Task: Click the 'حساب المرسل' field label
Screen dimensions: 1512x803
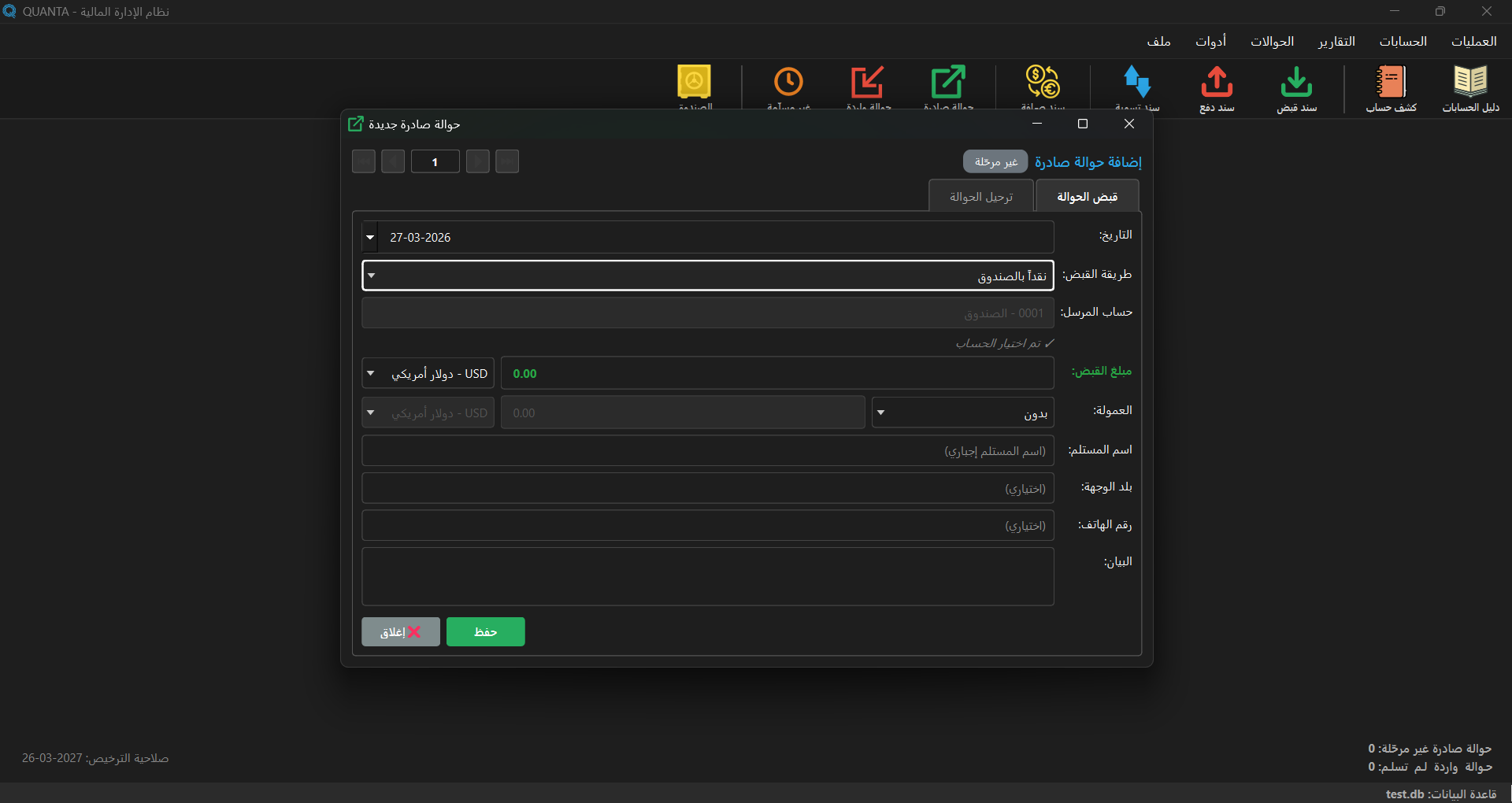Action: click(1095, 312)
